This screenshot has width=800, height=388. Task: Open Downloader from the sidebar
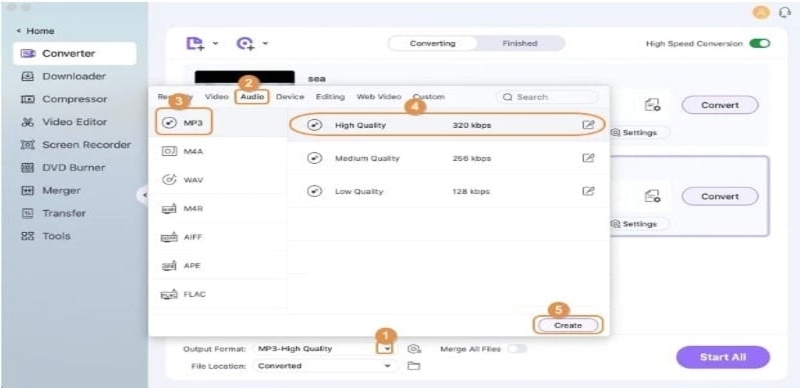pyautogui.click(x=74, y=77)
